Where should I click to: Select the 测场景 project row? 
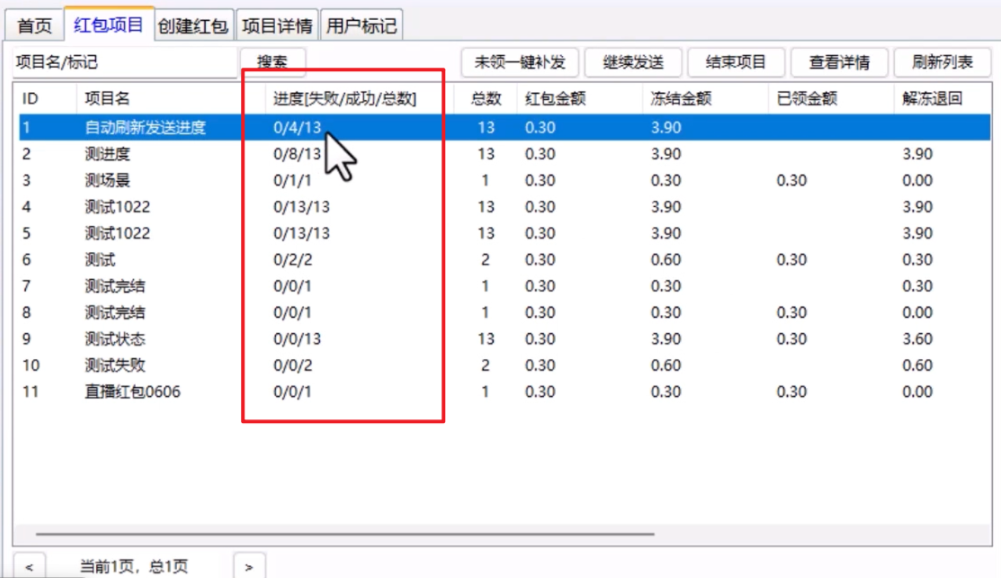pos(504,180)
